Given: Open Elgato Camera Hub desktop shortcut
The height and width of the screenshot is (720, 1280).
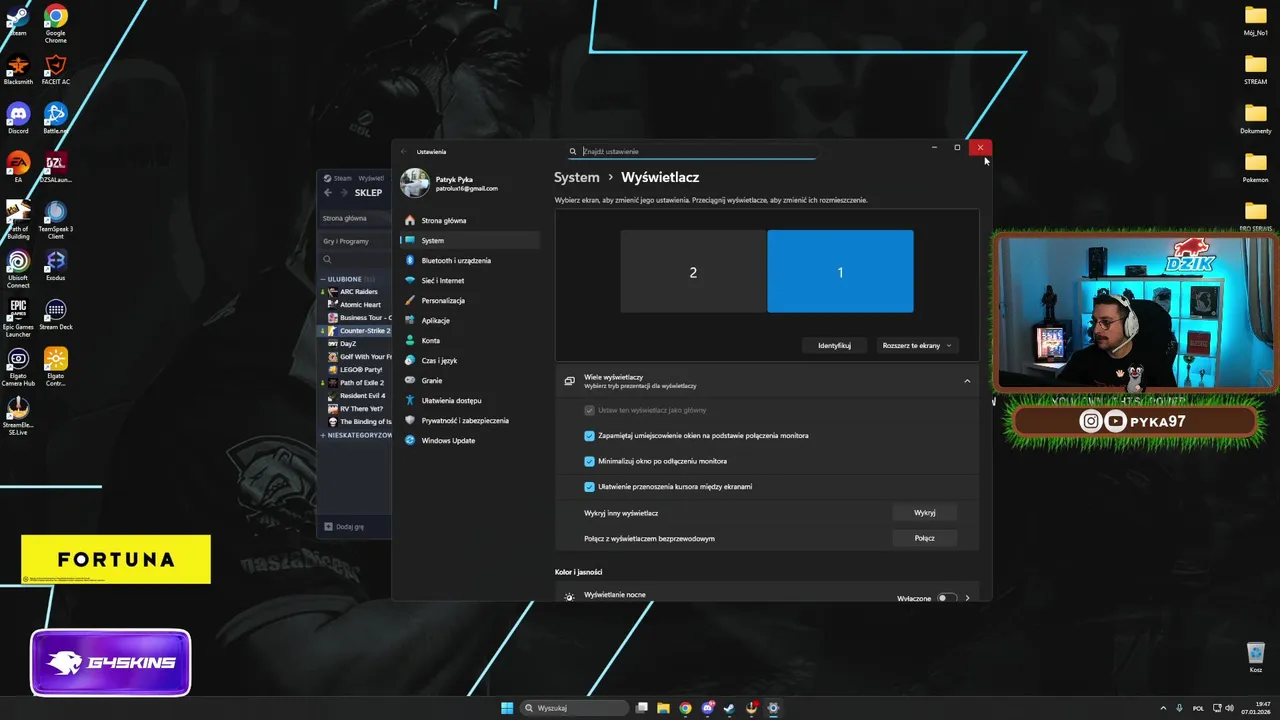Looking at the screenshot, I should click(x=18, y=367).
